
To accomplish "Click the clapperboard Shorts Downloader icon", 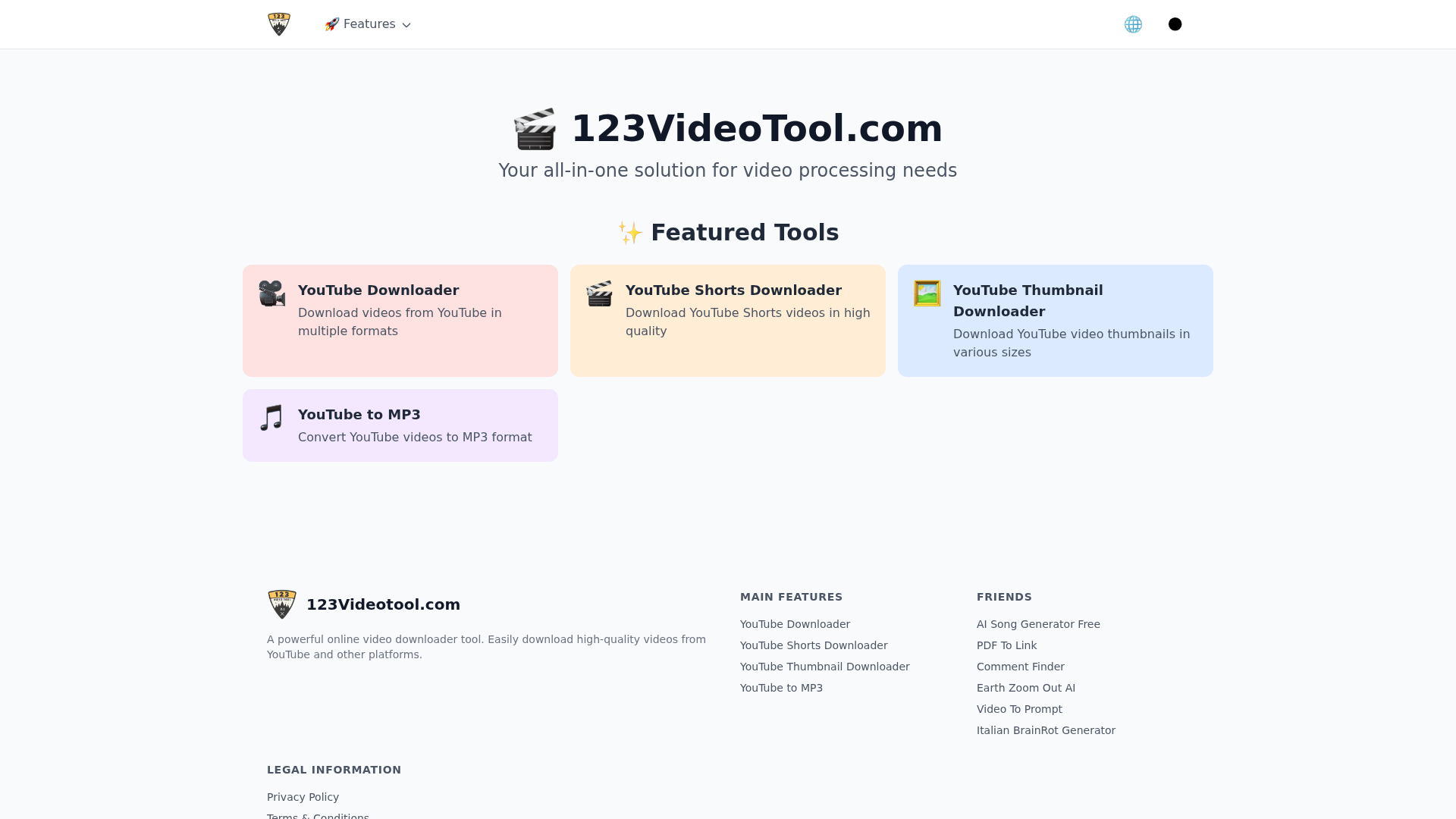I will [599, 293].
